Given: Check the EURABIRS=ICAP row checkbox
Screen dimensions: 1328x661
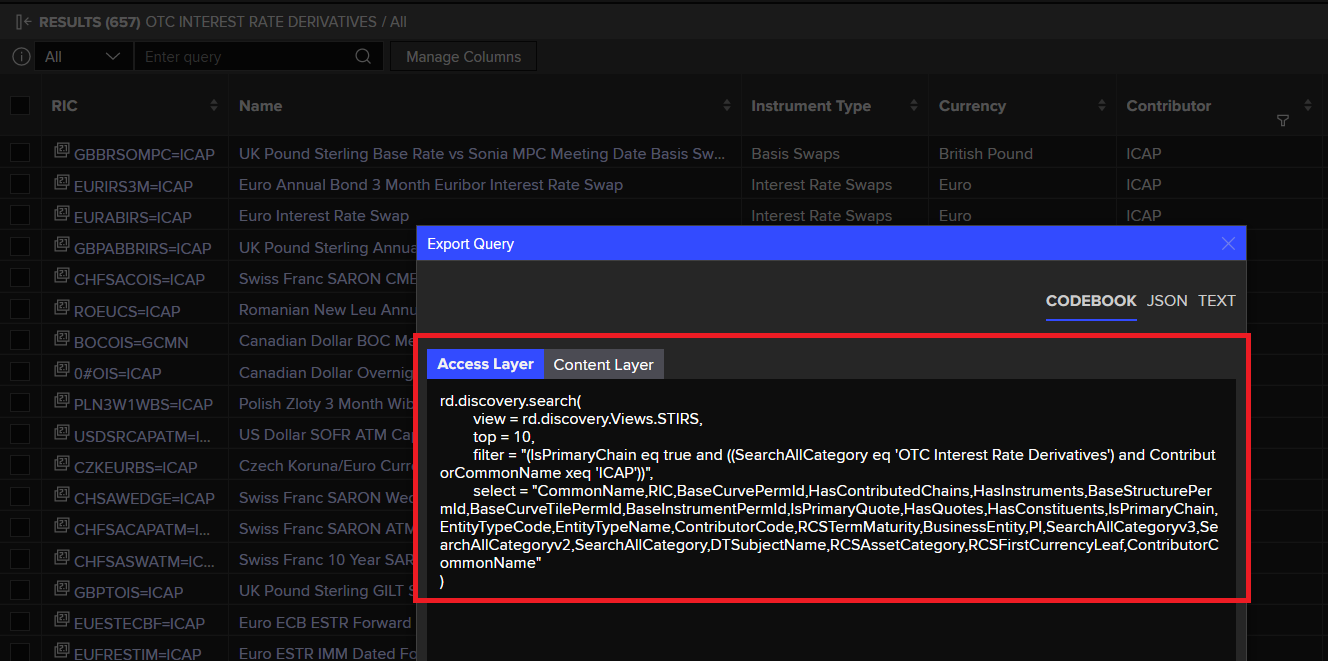Looking at the screenshot, I should tap(20, 215).
